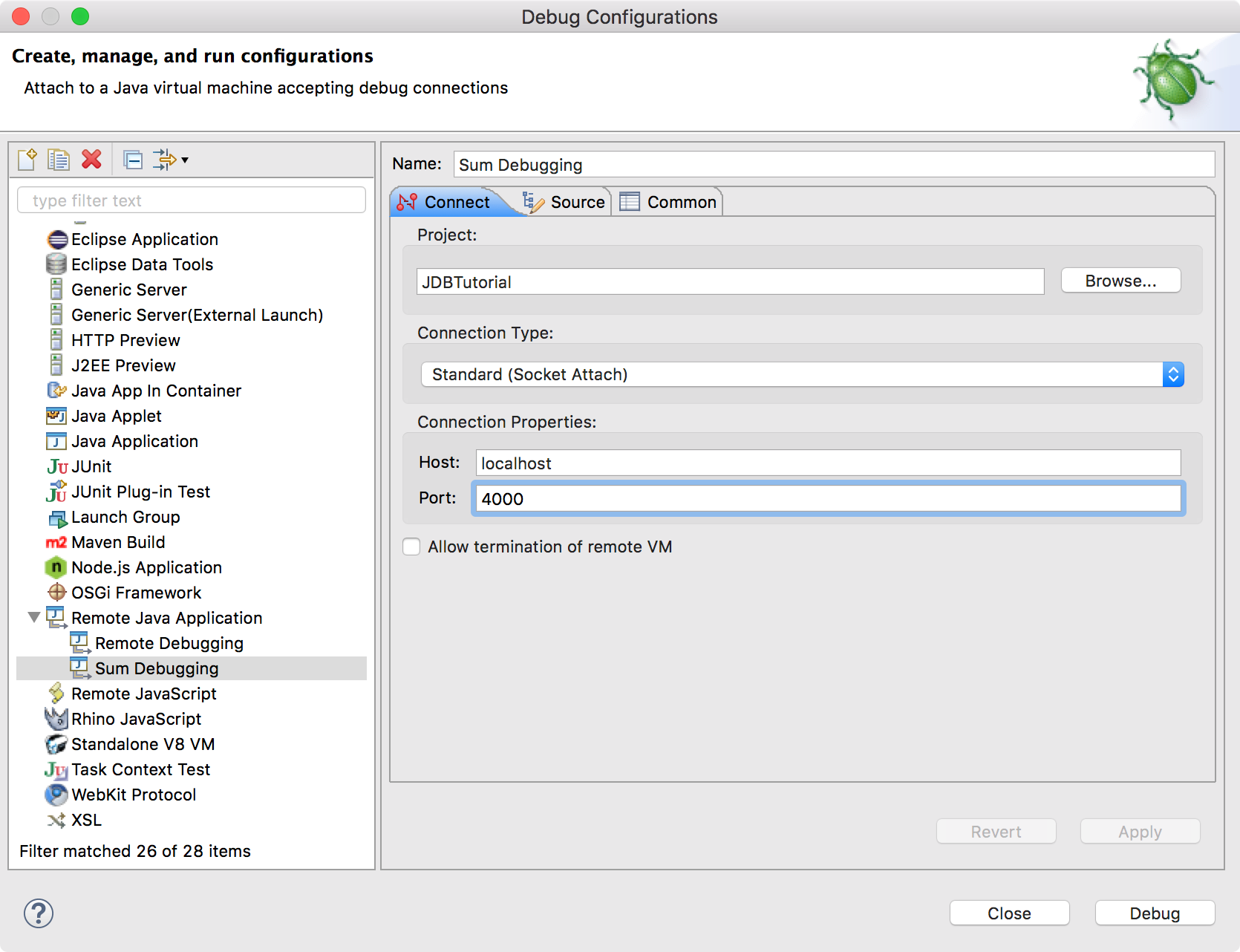1240x952 pixels.
Task: Click the Close button
Action: [x=1010, y=913]
